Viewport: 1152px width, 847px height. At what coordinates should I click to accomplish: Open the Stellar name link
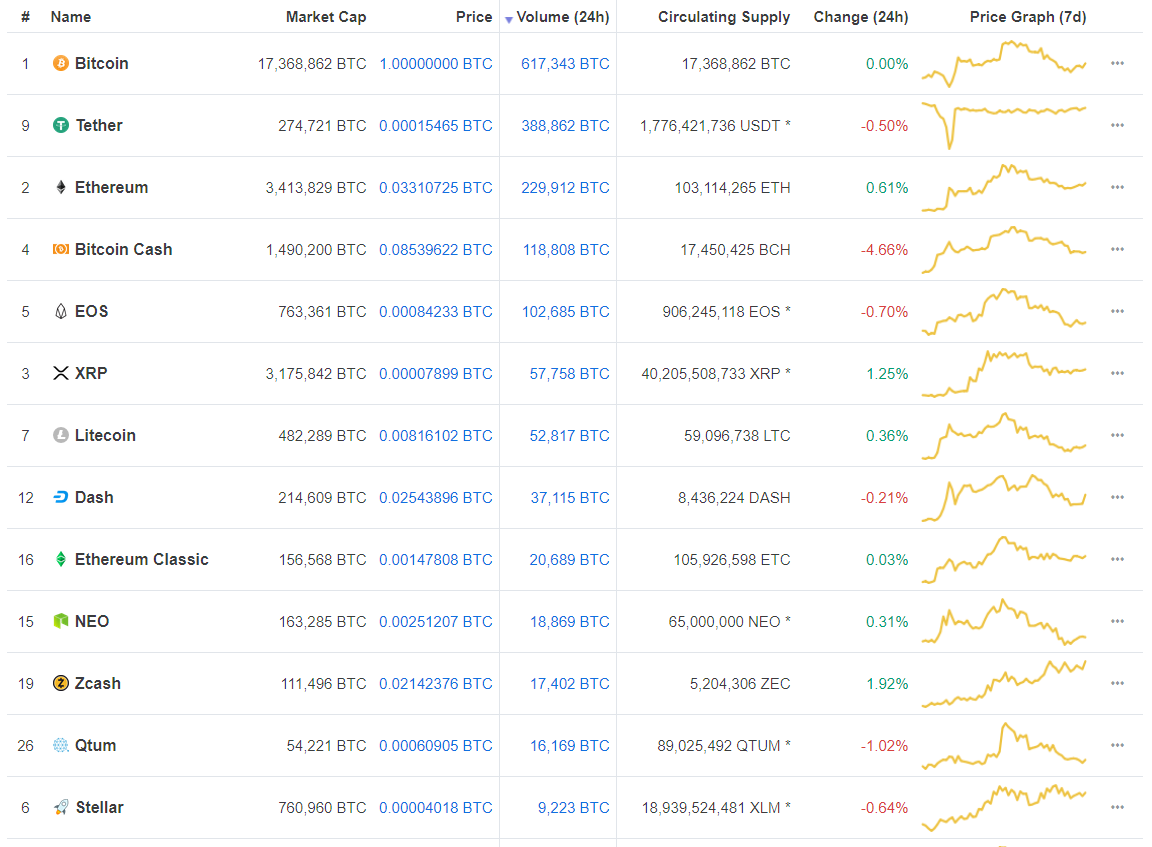99,807
